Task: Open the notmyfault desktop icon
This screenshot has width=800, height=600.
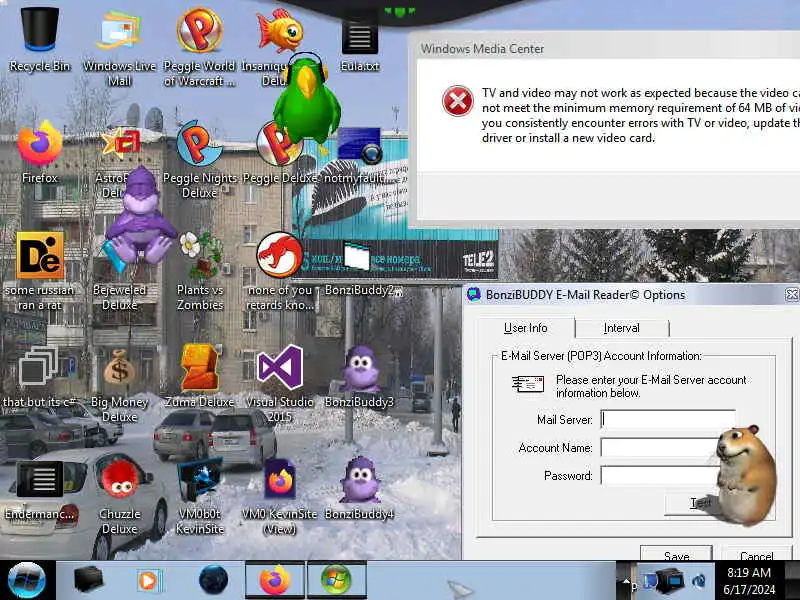Action: pyautogui.click(x=360, y=156)
